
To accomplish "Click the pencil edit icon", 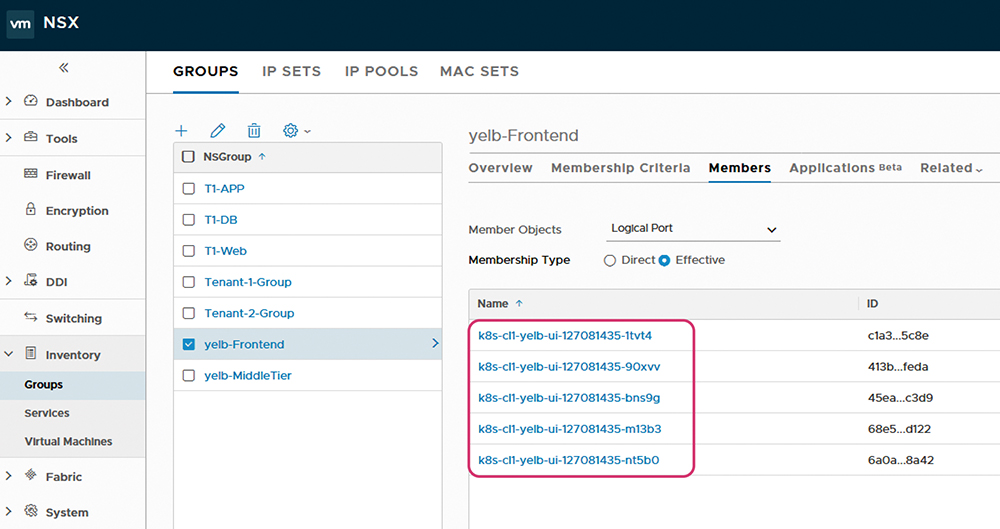I will (217, 131).
